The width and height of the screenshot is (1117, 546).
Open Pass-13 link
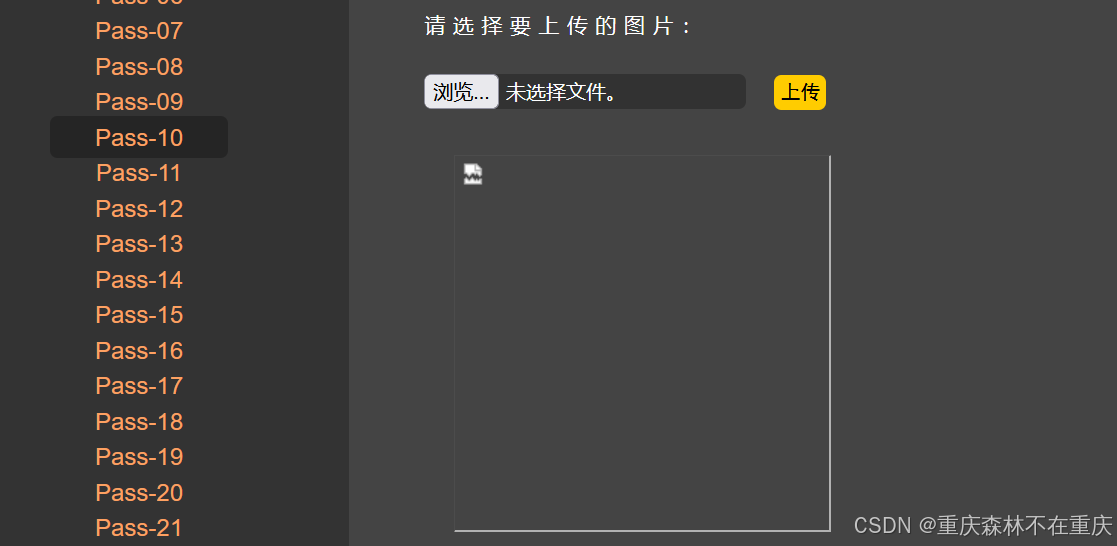(x=139, y=244)
